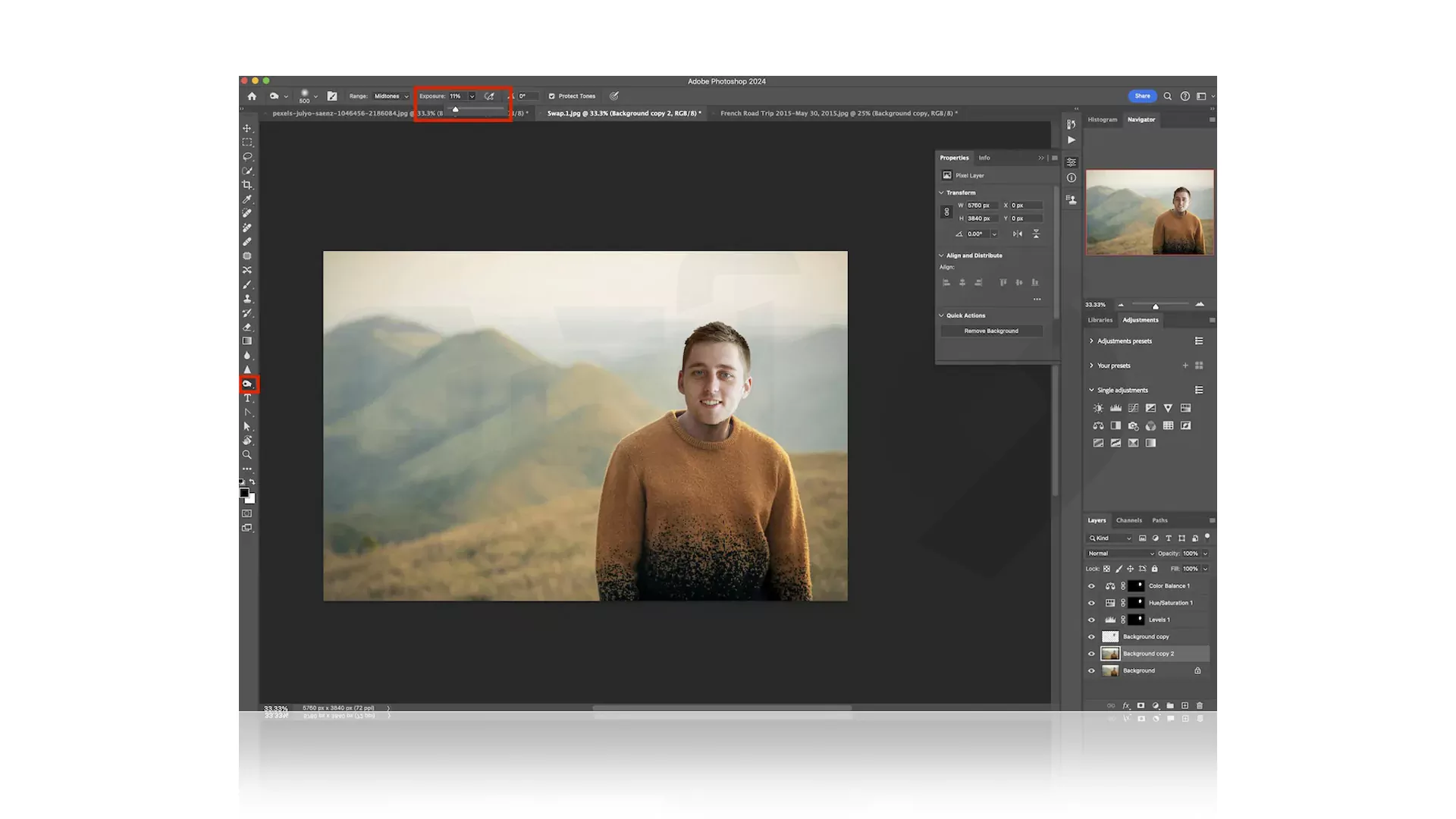This screenshot has height=819, width=1456.
Task: Add a Color Balance adjustment from Adjustments panel
Action: point(1098,425)
